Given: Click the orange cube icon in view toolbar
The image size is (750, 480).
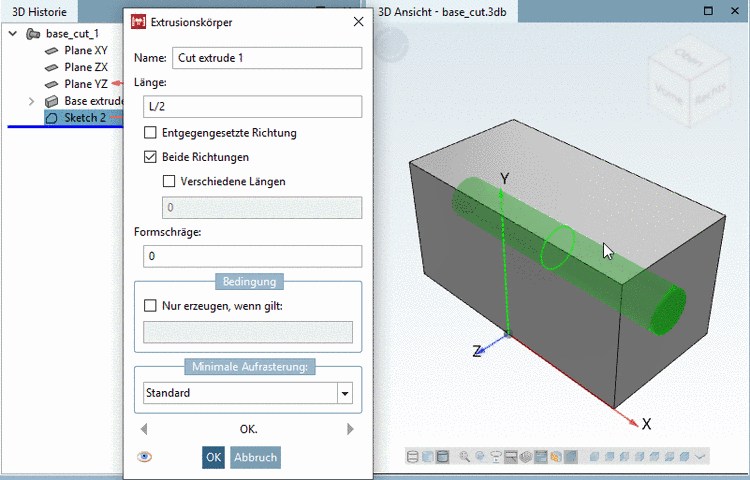Looking at the screenshot, I should (x=555, y=457).
